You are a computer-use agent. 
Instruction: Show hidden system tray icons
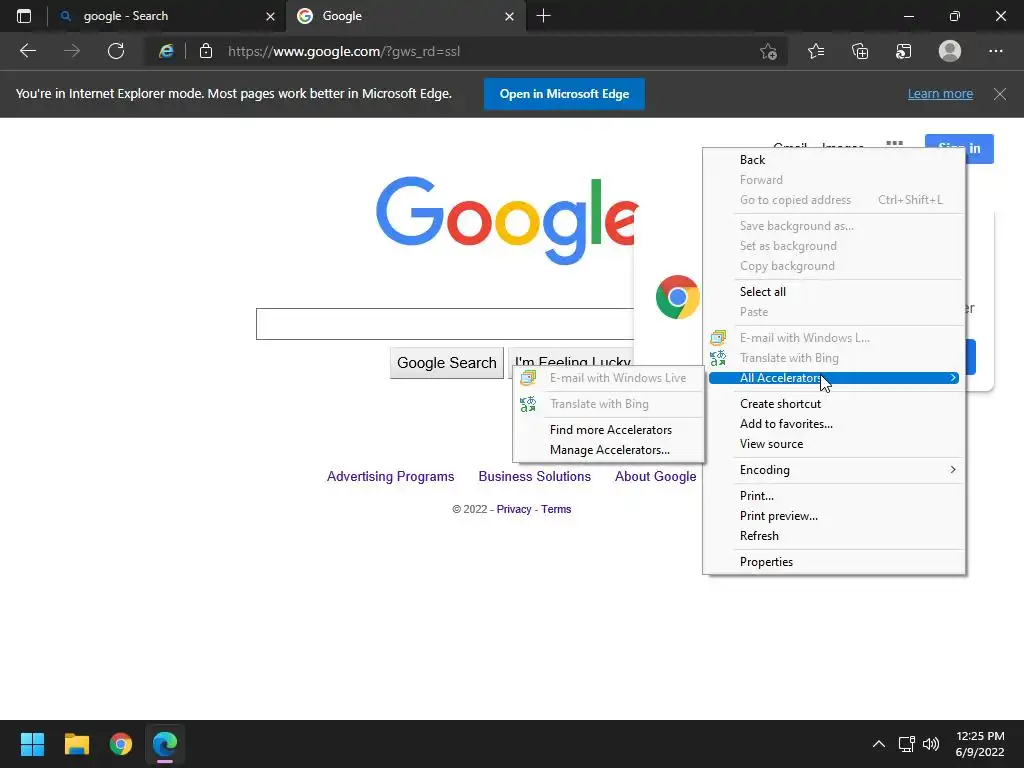879,744
